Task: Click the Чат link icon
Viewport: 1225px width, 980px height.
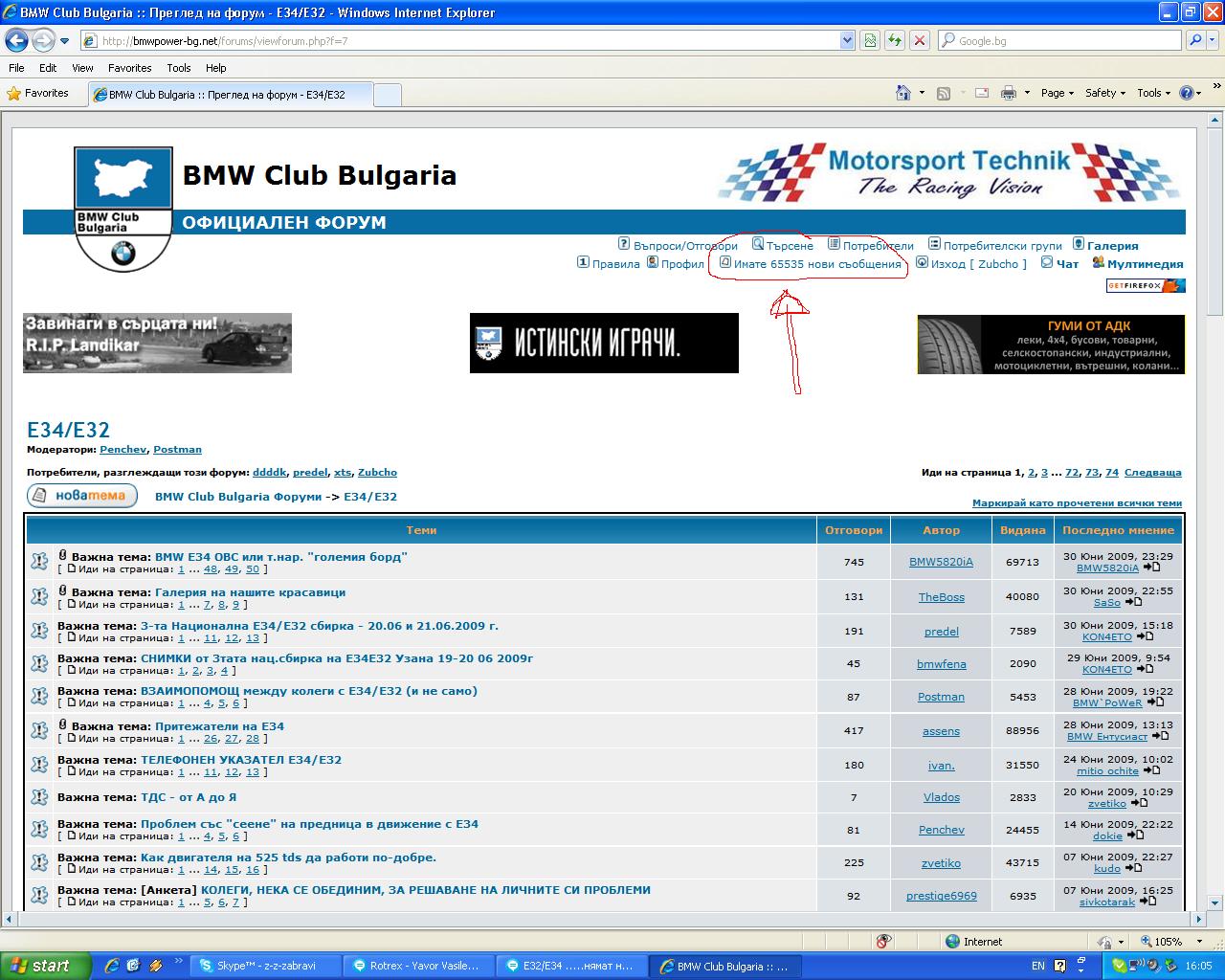Action: coord(1047,262)
